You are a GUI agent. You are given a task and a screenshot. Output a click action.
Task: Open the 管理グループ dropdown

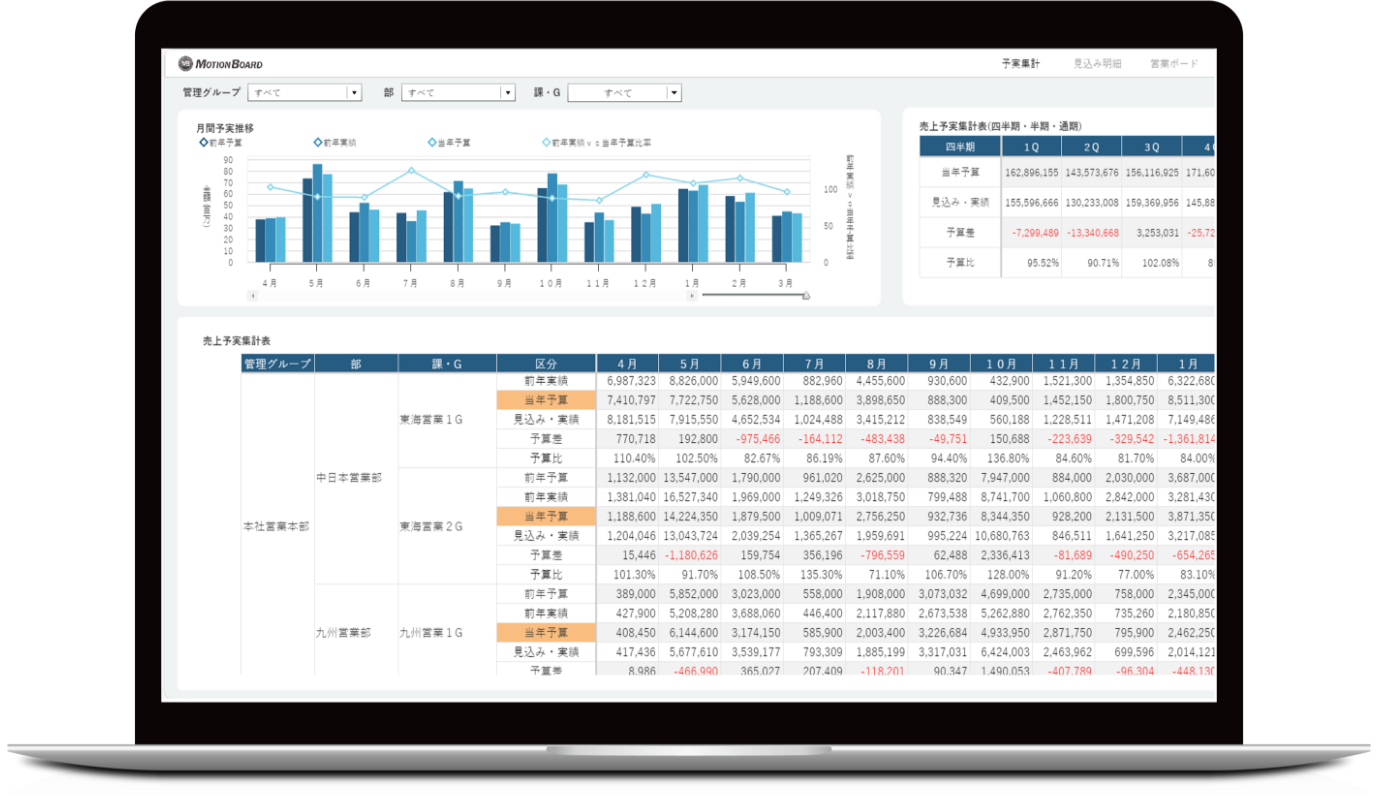coord(353,93)
